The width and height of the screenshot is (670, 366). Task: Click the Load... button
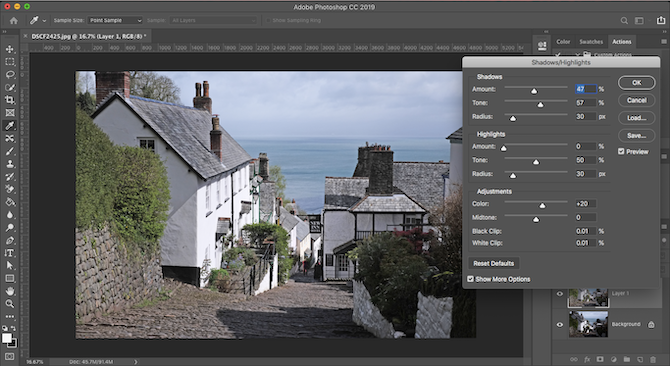637,118
